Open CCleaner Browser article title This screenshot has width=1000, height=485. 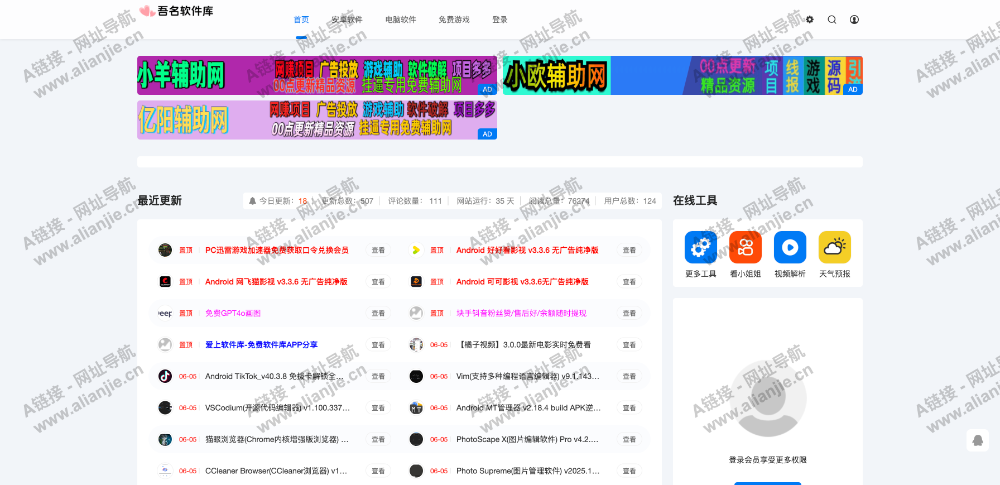pyautogui.click(x=276, y=471)
